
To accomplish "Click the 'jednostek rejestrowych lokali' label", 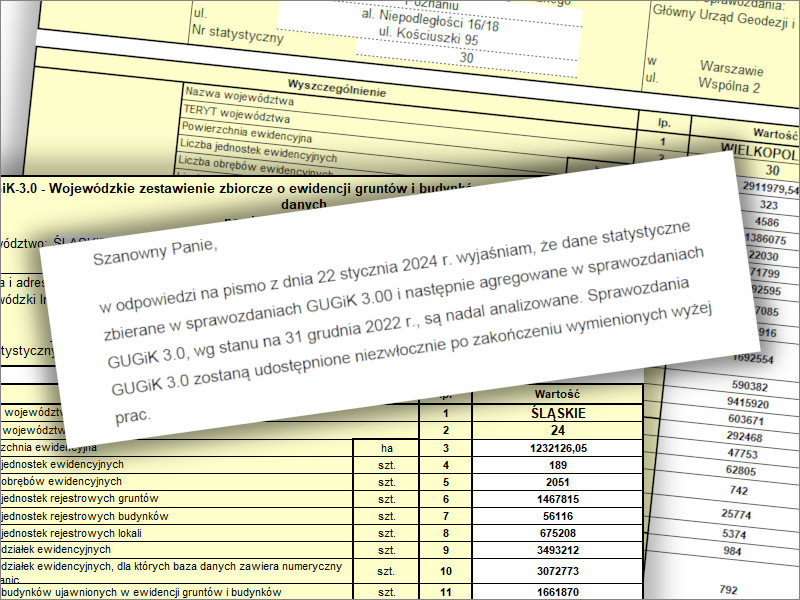I will (x=71, y=533).
